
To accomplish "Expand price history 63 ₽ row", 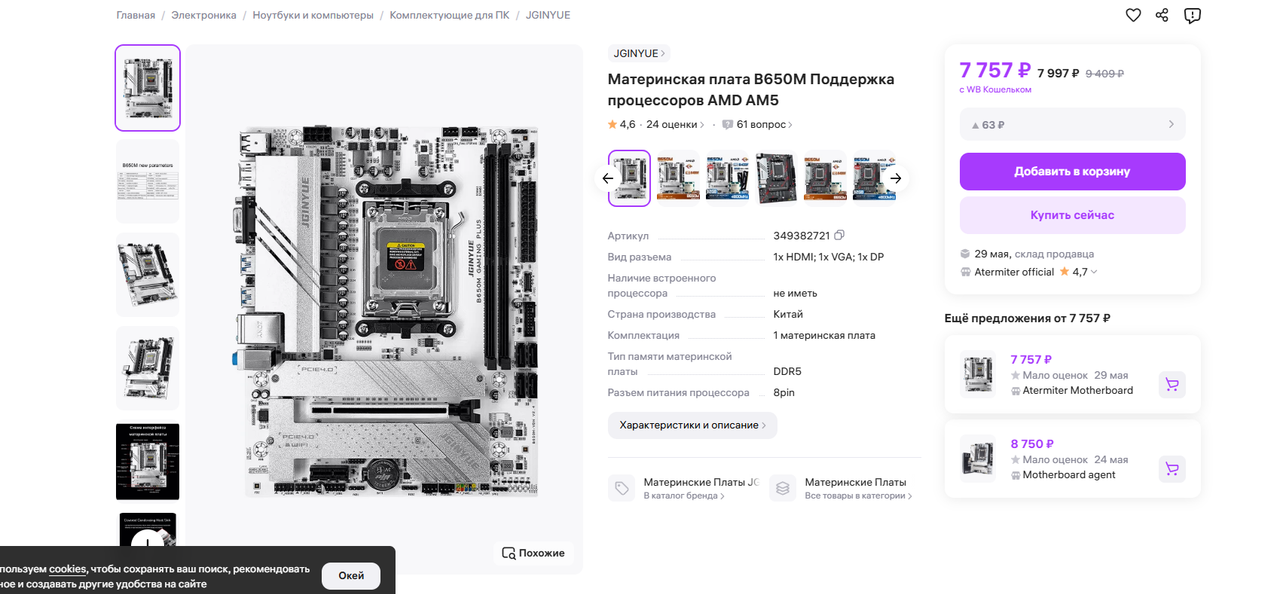I will tap(1072, 124).
